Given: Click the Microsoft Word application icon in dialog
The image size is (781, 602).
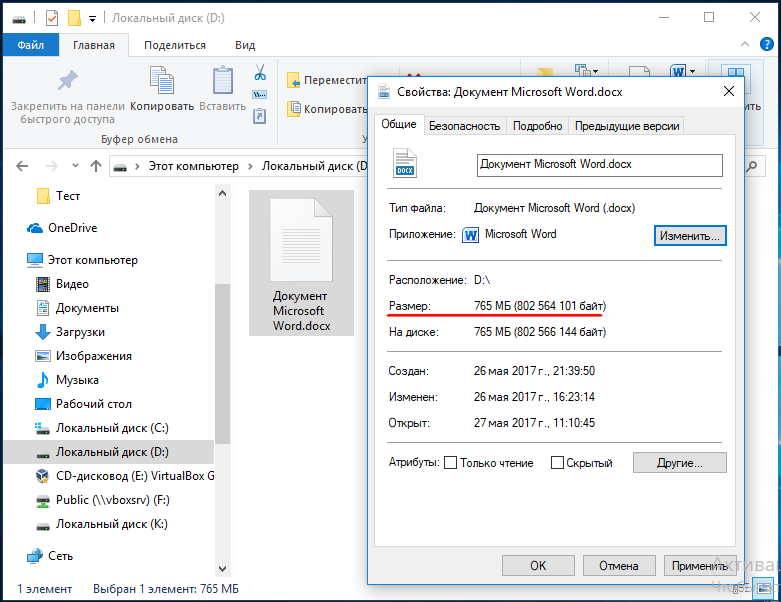Looking at the screenshot, I should tap(470, 235).
